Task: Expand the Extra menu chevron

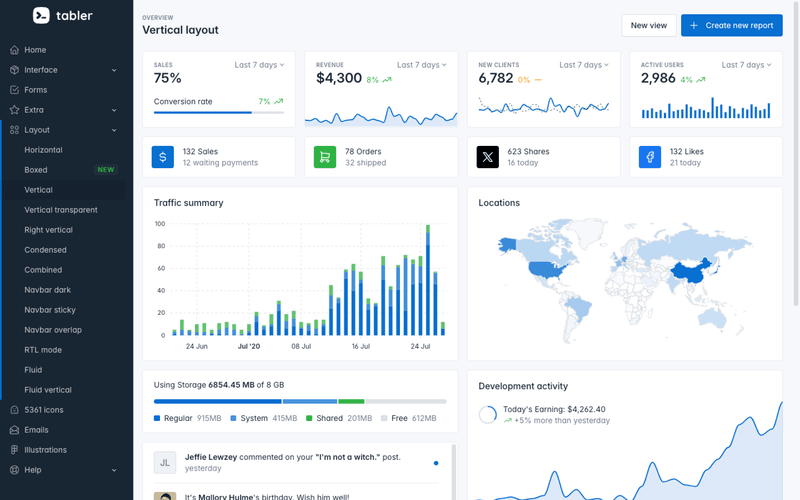Action: coord(114,110)
